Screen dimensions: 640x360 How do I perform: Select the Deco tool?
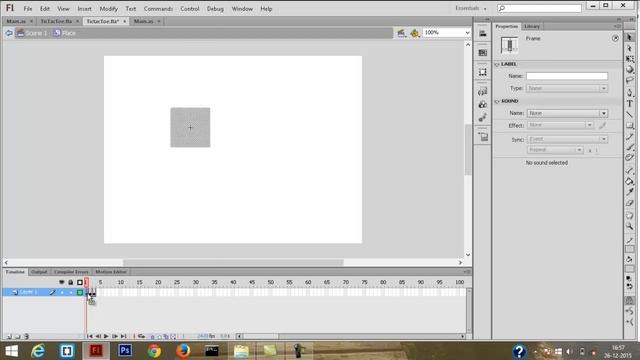click(x=629, y=158)
